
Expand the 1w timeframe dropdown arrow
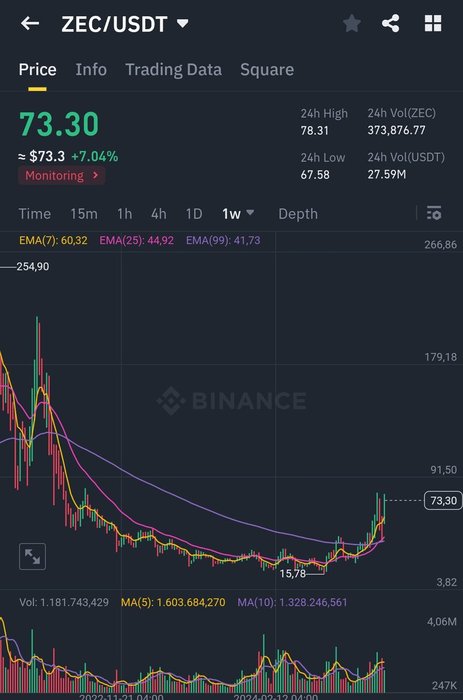tap(250, 212)
